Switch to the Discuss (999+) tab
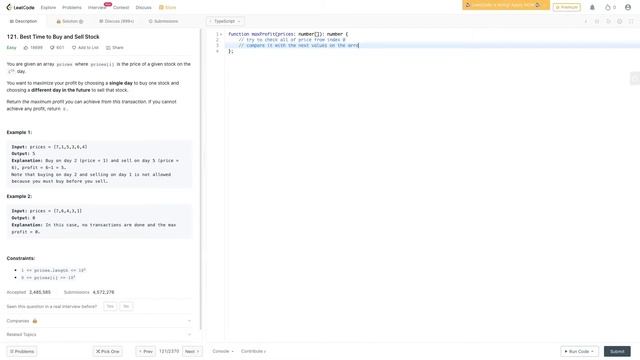Viewport: 640px width, 360px height. point(116,21)
